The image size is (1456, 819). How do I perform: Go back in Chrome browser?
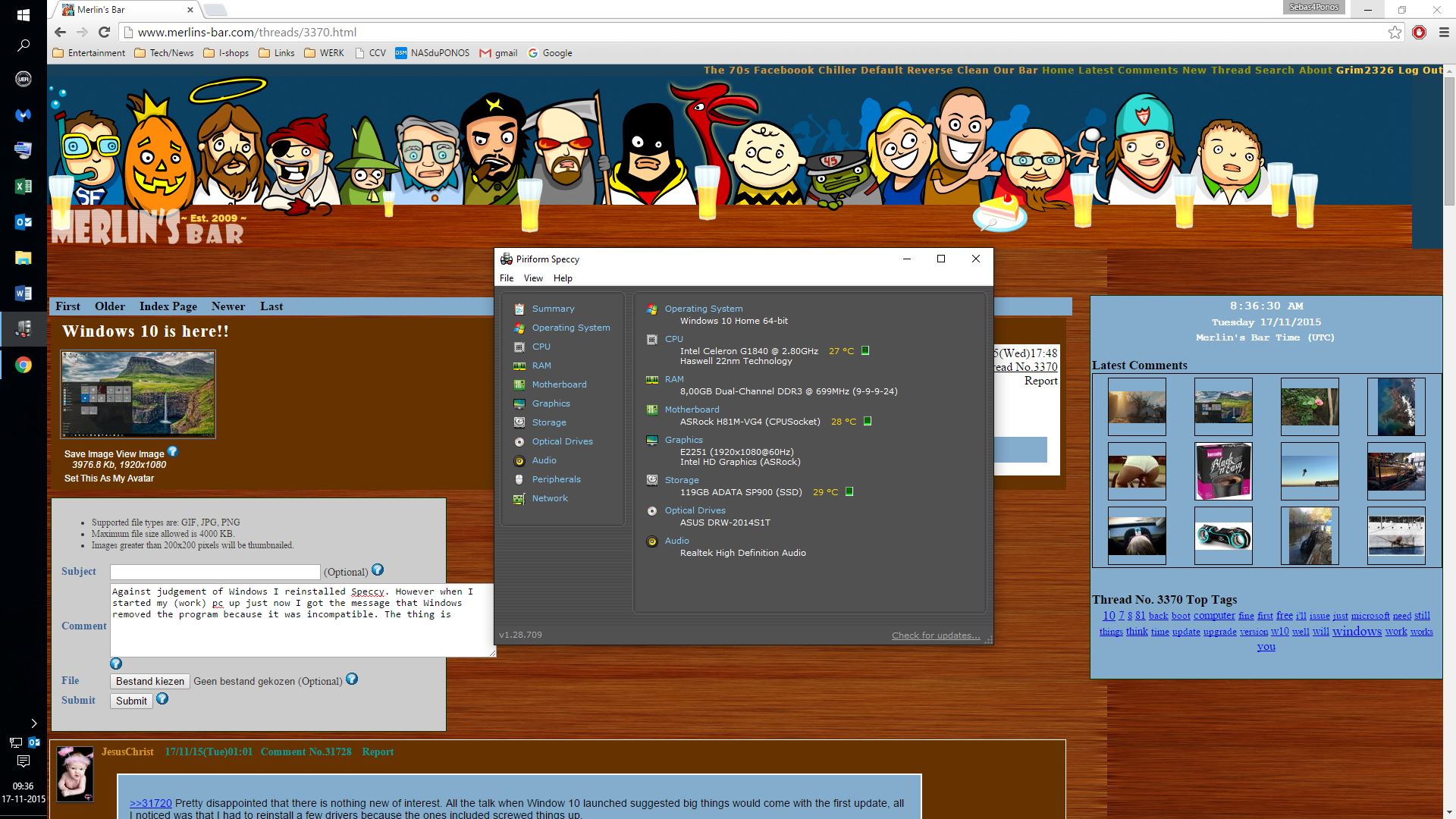coord(61,32)
